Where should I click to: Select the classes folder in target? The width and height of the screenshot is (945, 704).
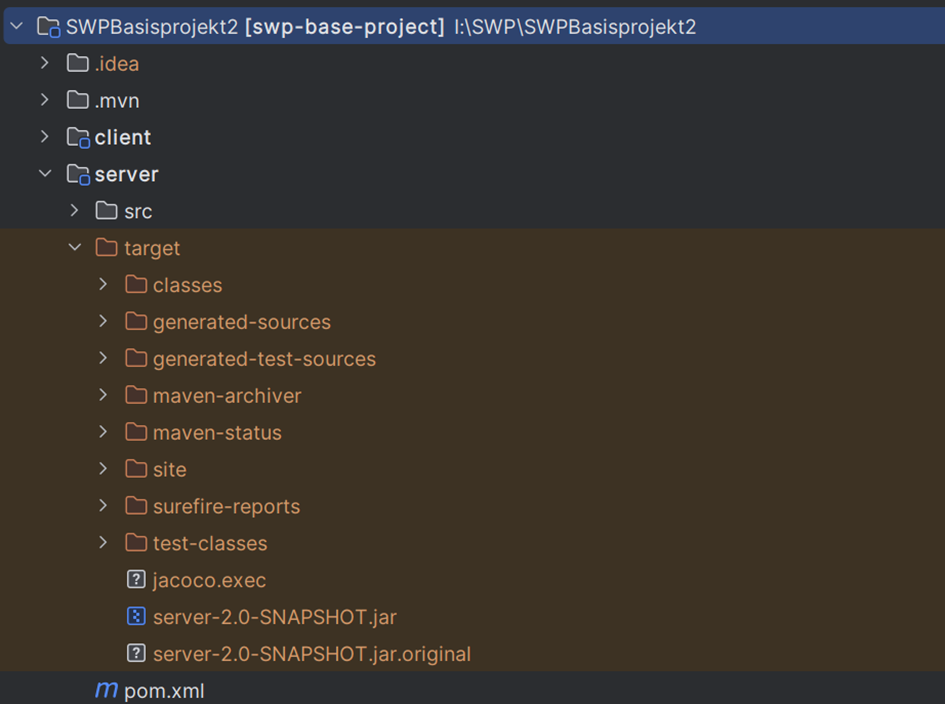click(x=187, y=286)
